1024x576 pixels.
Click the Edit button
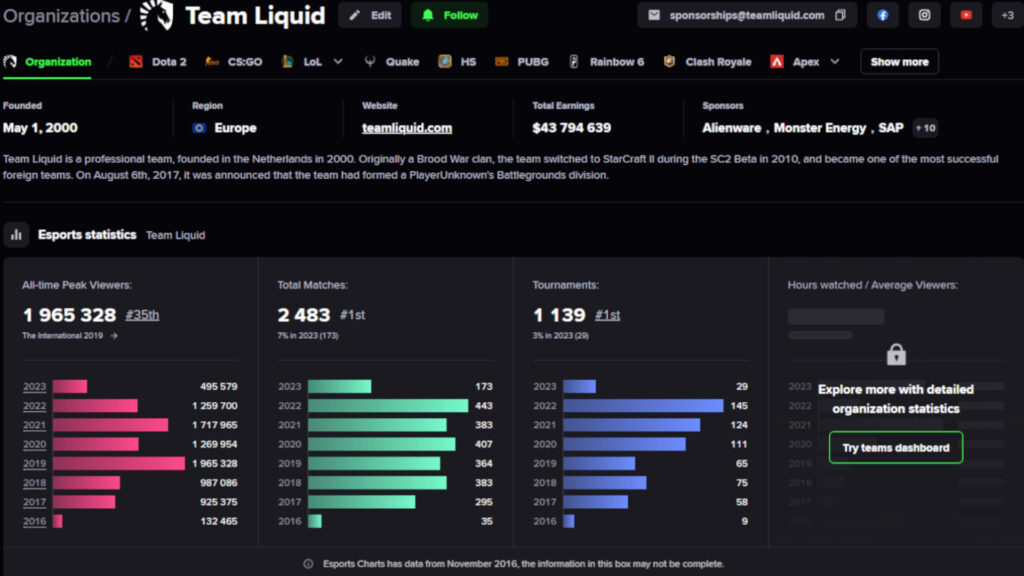(369, 15)
